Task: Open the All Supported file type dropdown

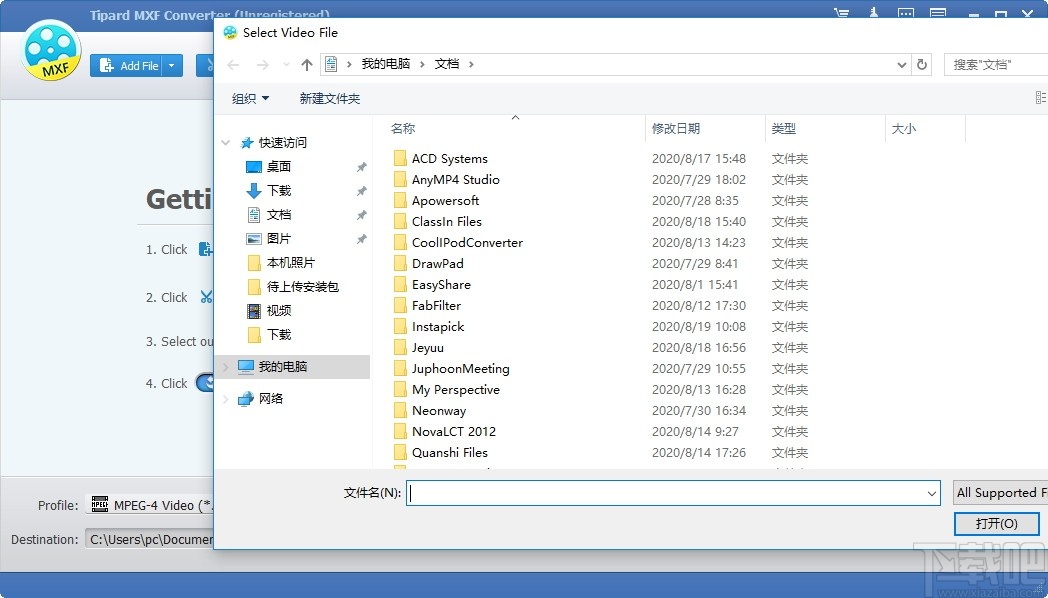Action: point(1001,493)
